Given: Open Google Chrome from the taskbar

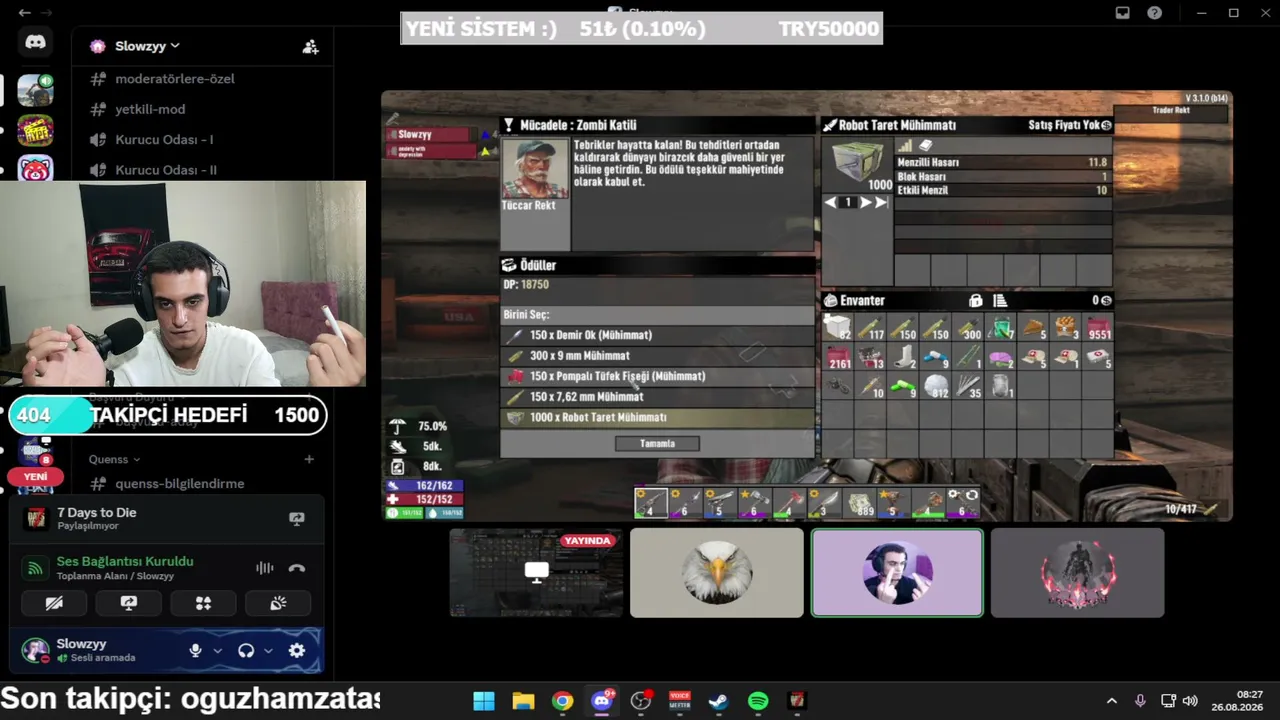Looking at the screenshot, I should [562, 701].
